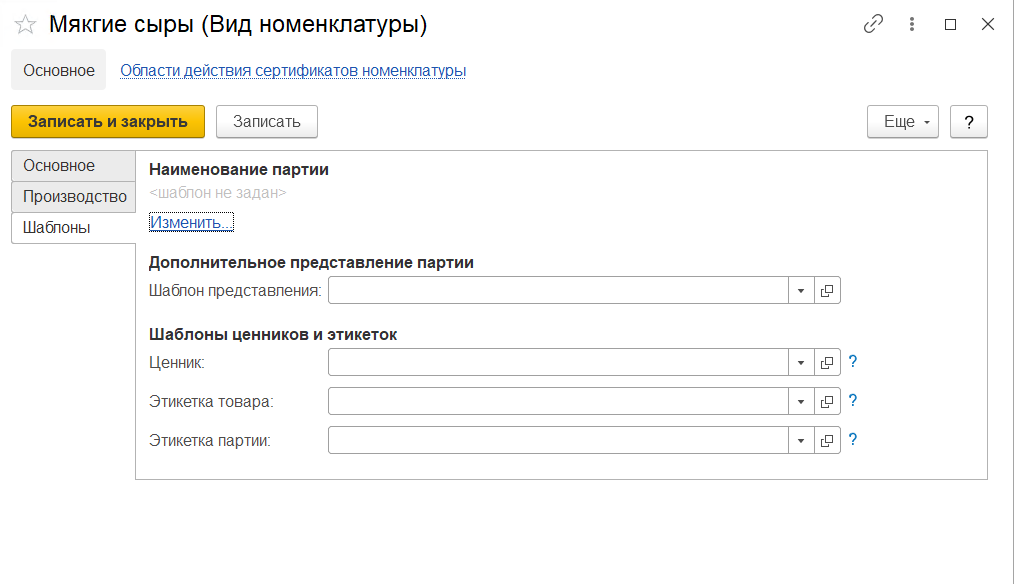The width and height of the screenshot is (1014, 584).
Task: Click open icon beside Этикетка товара field
Action: point(827,401)
